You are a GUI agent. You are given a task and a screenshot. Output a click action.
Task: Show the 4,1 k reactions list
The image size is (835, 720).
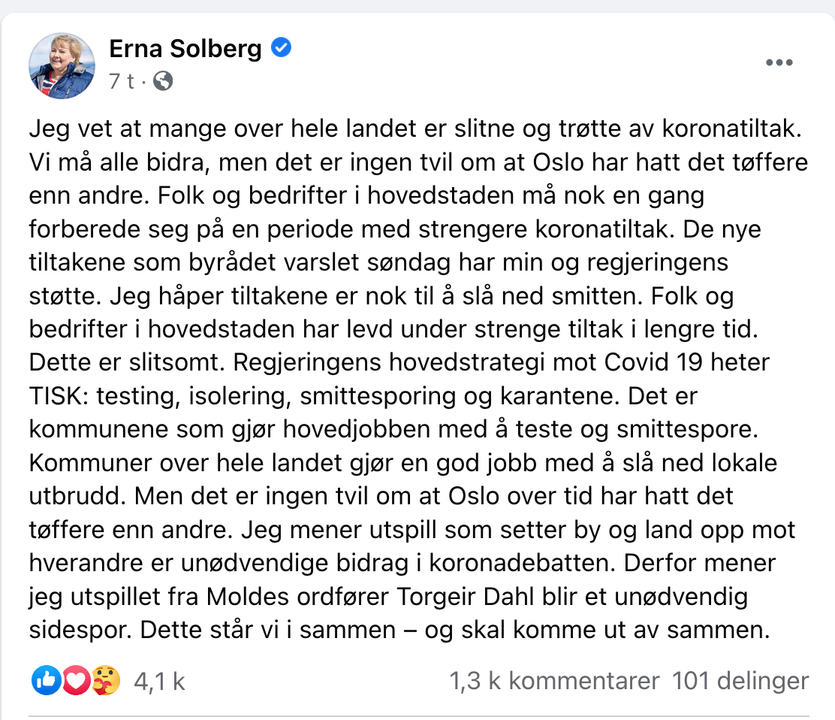159,681
